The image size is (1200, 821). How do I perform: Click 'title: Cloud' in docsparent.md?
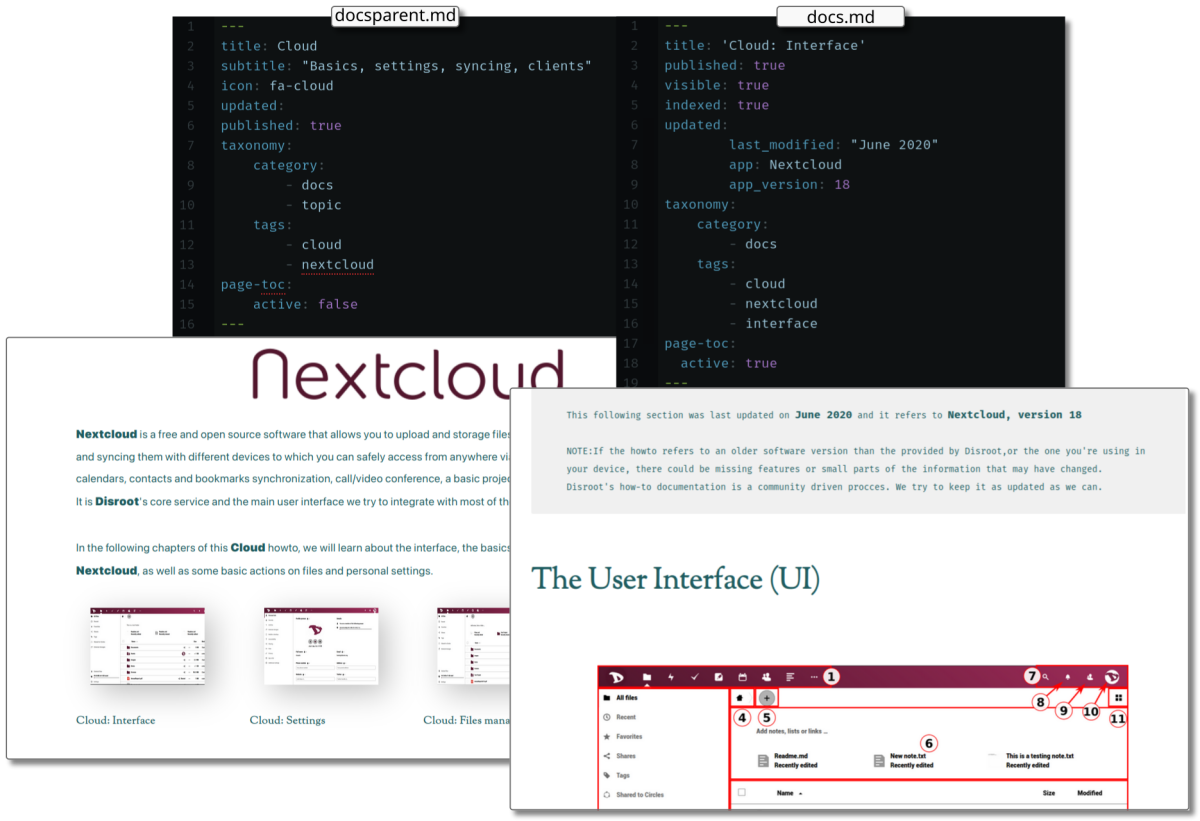coord(269,46)
